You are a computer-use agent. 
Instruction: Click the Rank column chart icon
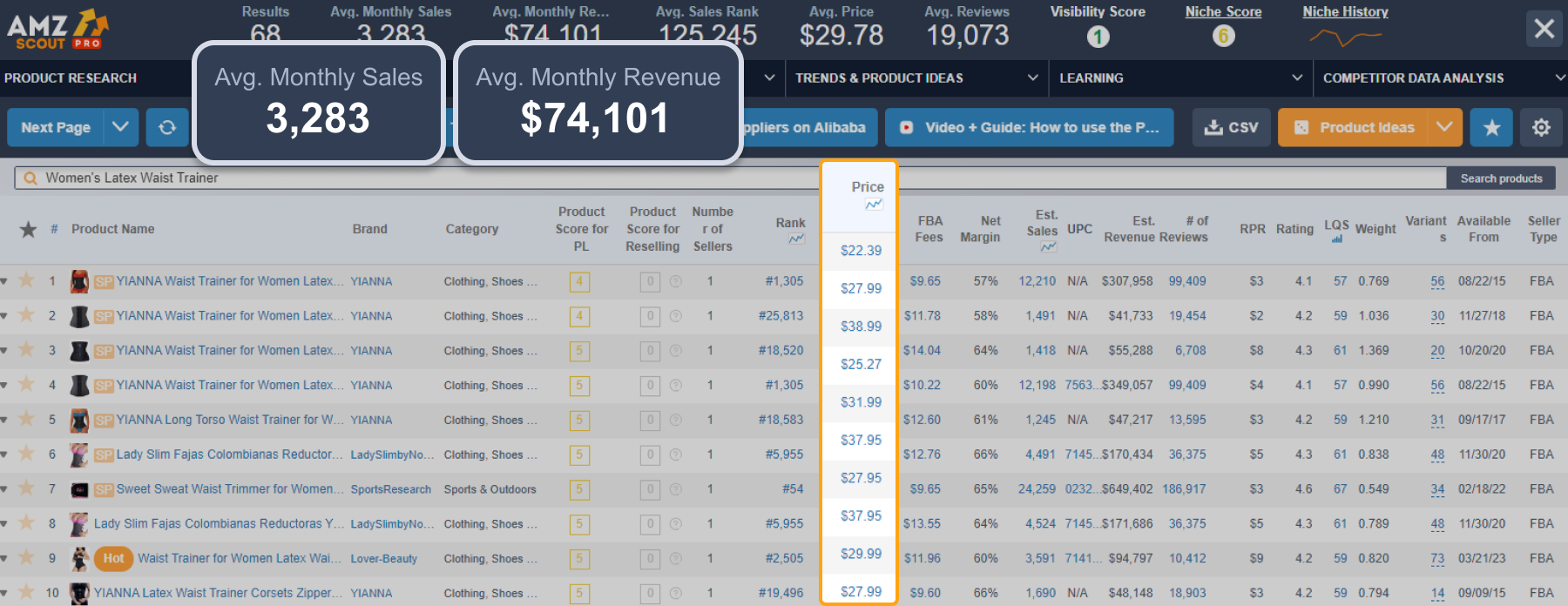[796, 239]
